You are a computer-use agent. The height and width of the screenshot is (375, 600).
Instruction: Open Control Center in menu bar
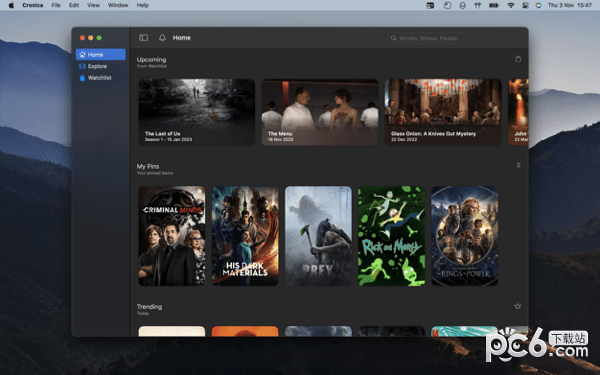[x=525, y=5]
